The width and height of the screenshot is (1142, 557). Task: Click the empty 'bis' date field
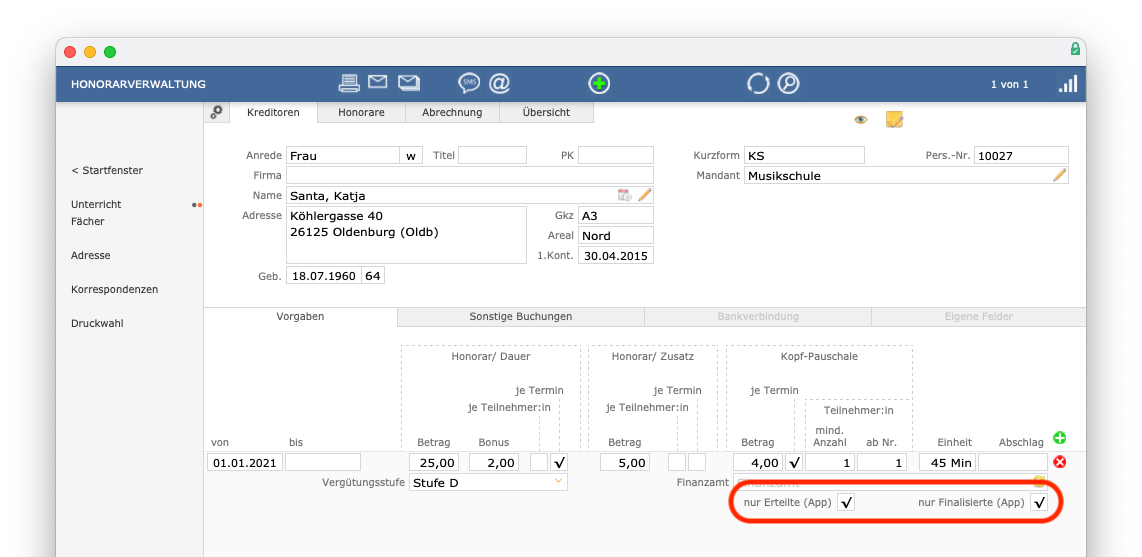pos(323,462)
